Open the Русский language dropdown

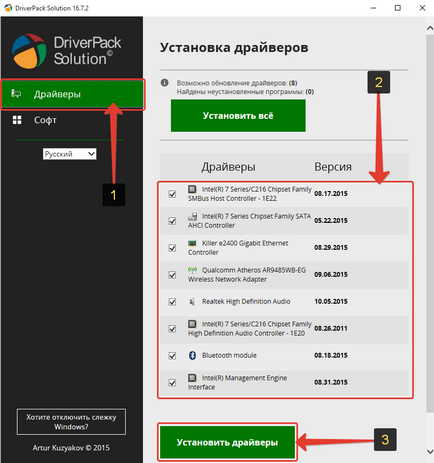pos(69,154)
